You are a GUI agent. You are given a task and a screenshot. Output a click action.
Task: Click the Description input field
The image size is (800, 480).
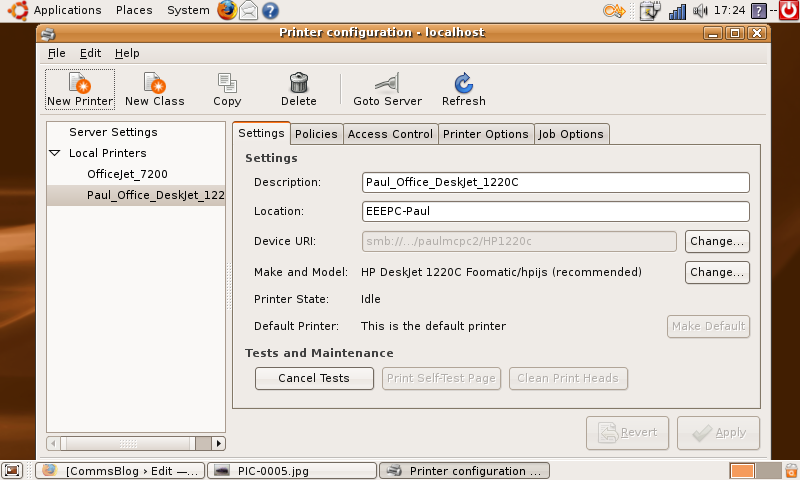tap(556, 183)
